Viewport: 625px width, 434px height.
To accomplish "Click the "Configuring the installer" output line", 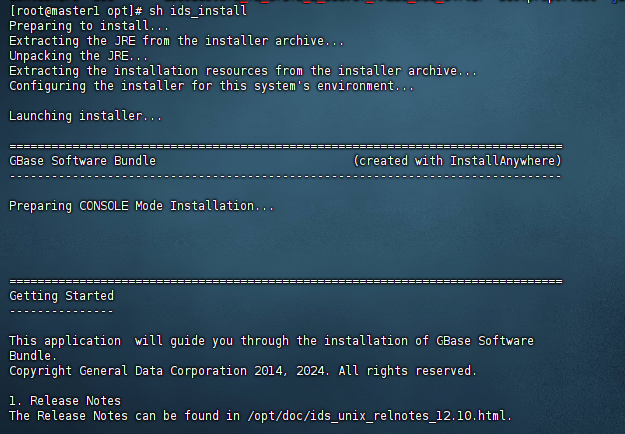I will click(x=211, y=86).
